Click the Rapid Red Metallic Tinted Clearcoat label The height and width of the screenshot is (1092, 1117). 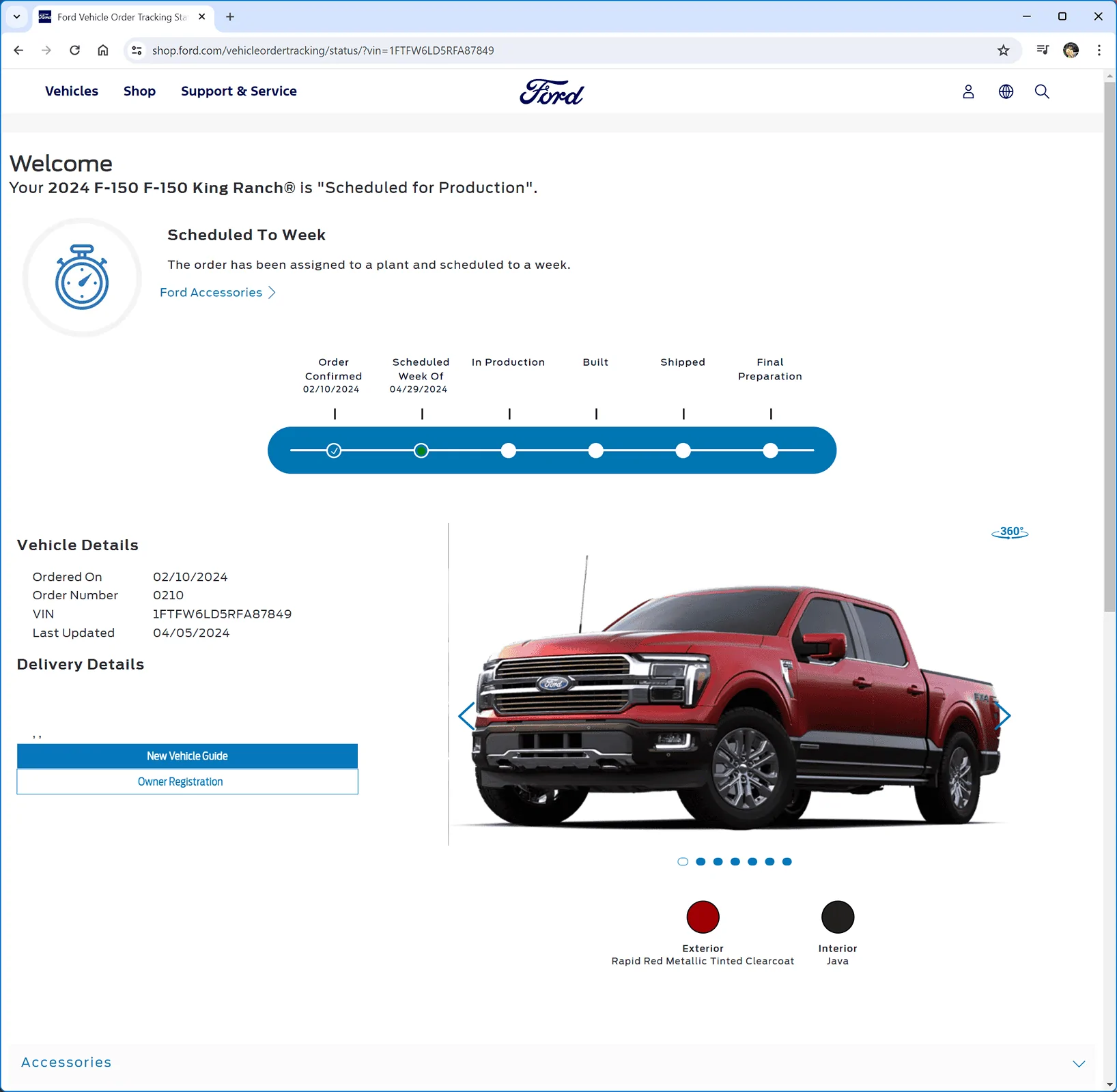tap(703, 962)
